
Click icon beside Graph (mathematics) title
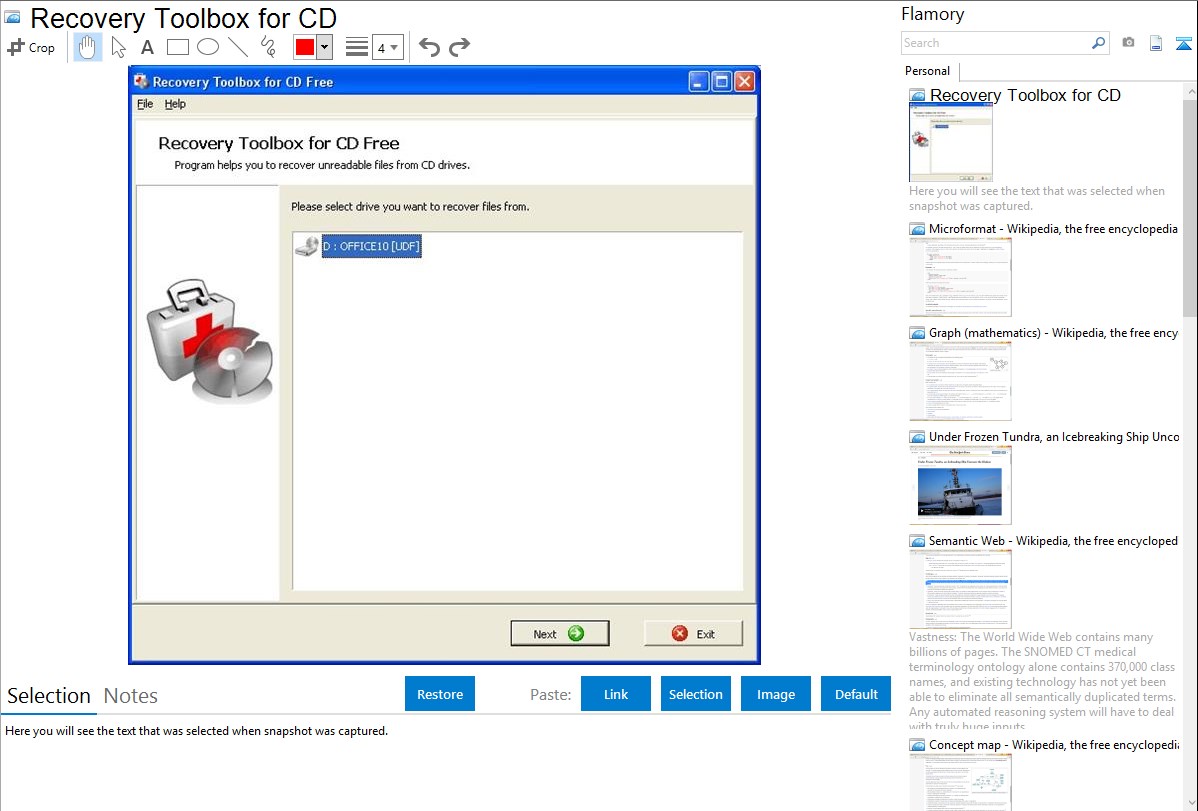coord(917,333)
